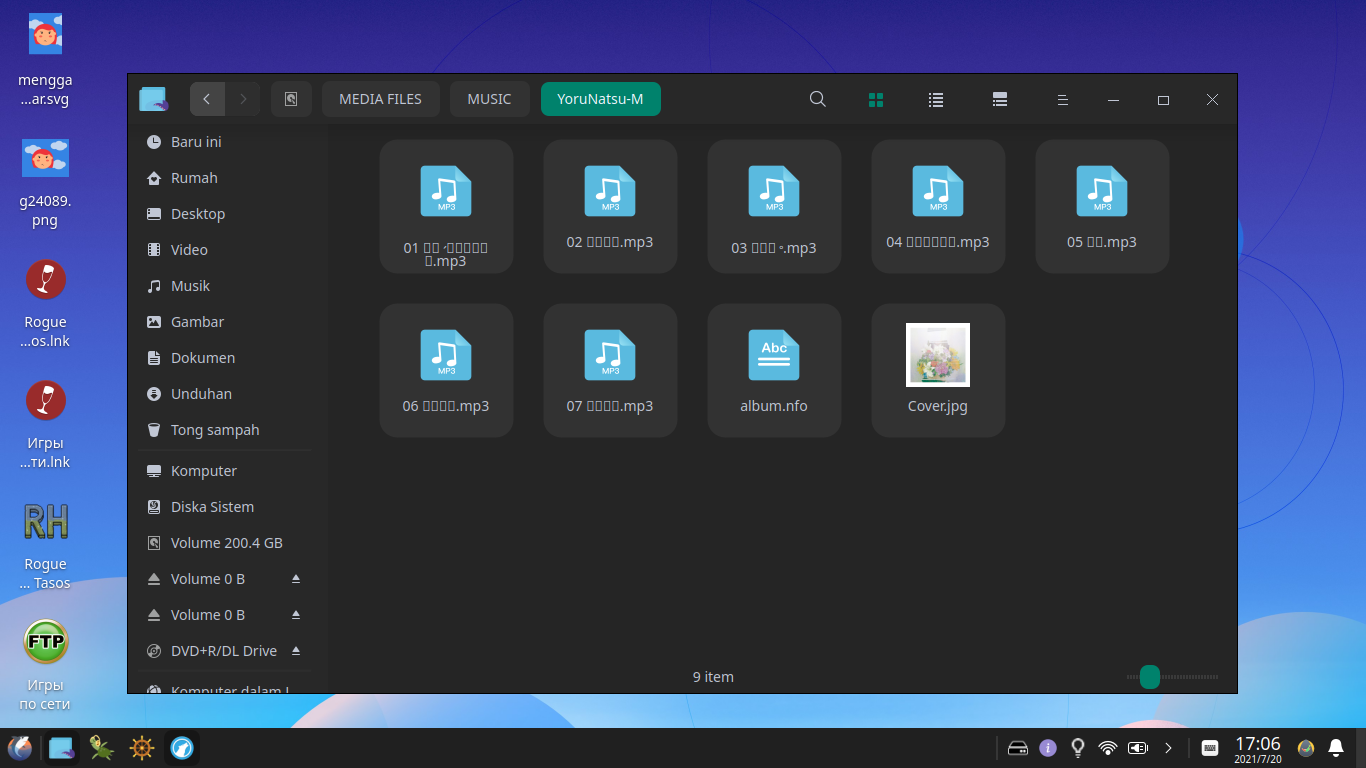Viewport: 1366px width, 768px height.
Task: Navigate to MEDIA FILES breadcrumb
Action: [380, 99]
